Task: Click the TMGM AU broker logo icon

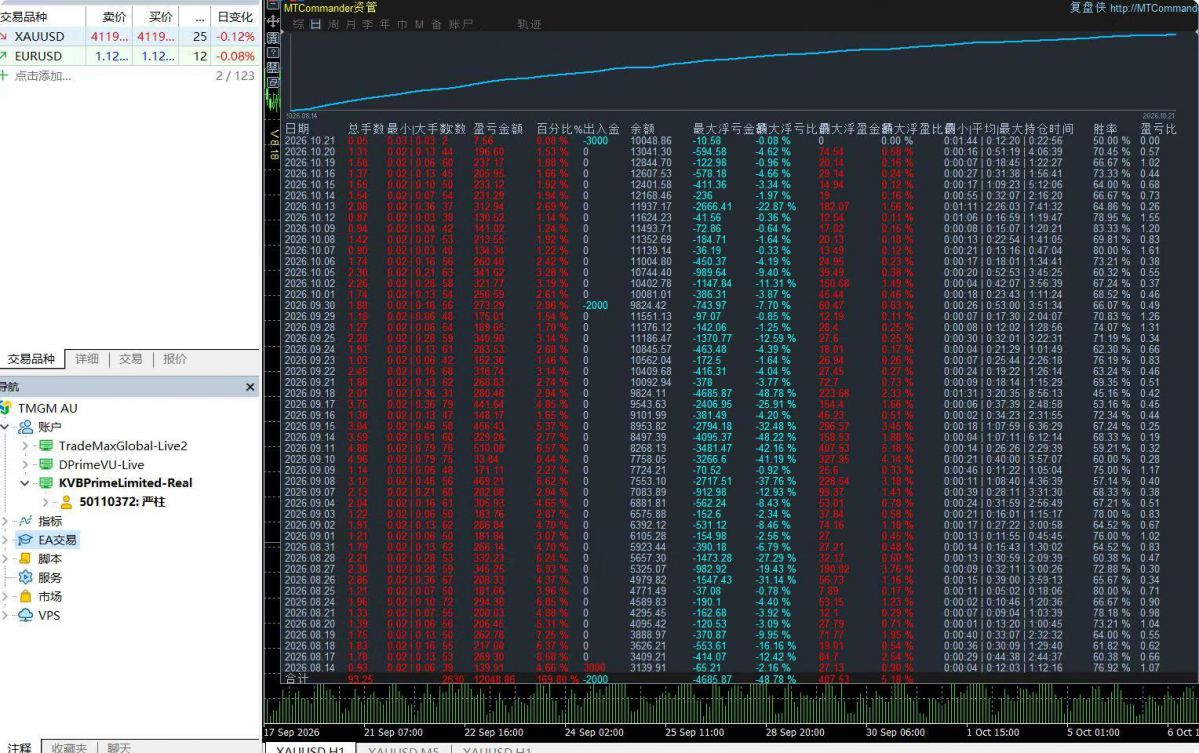Action: coord(6,408)
